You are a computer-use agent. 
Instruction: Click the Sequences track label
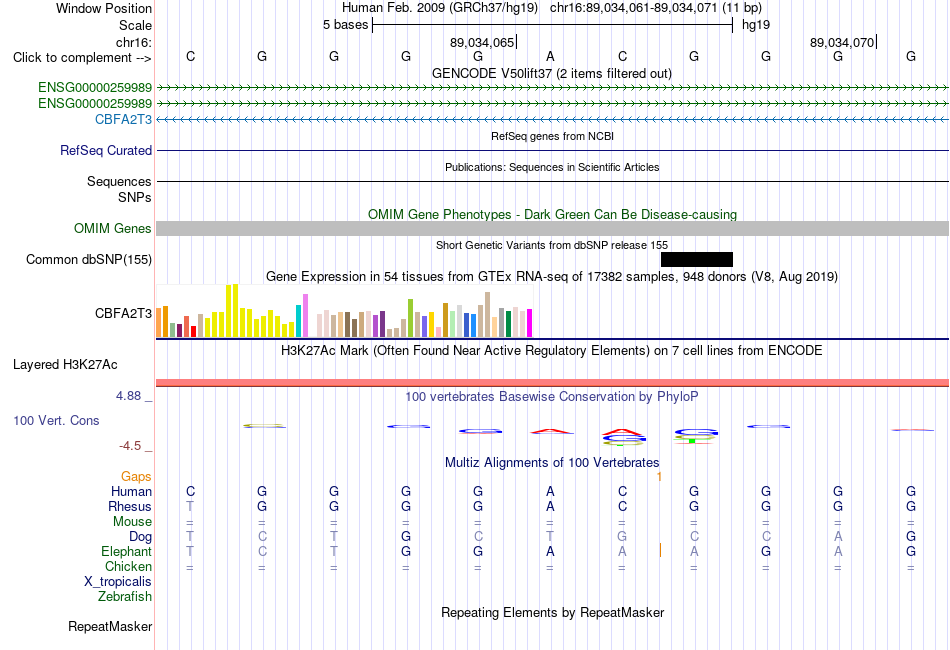pyautogui.click(x=119, y=181)
